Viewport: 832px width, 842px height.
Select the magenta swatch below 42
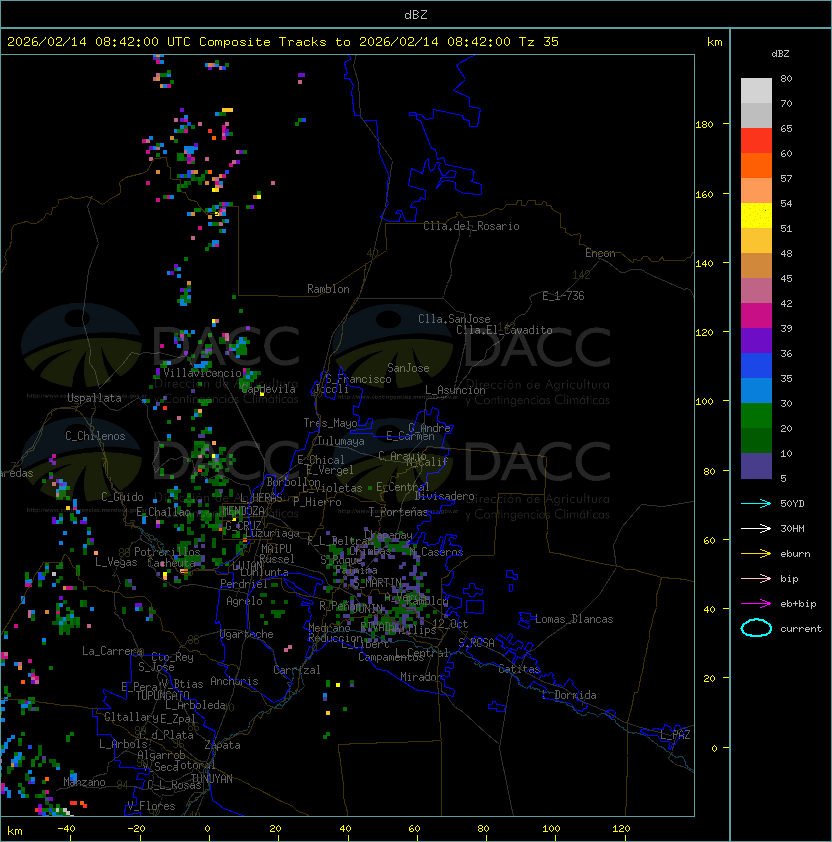pyautogui.click(x=756, y=316)
